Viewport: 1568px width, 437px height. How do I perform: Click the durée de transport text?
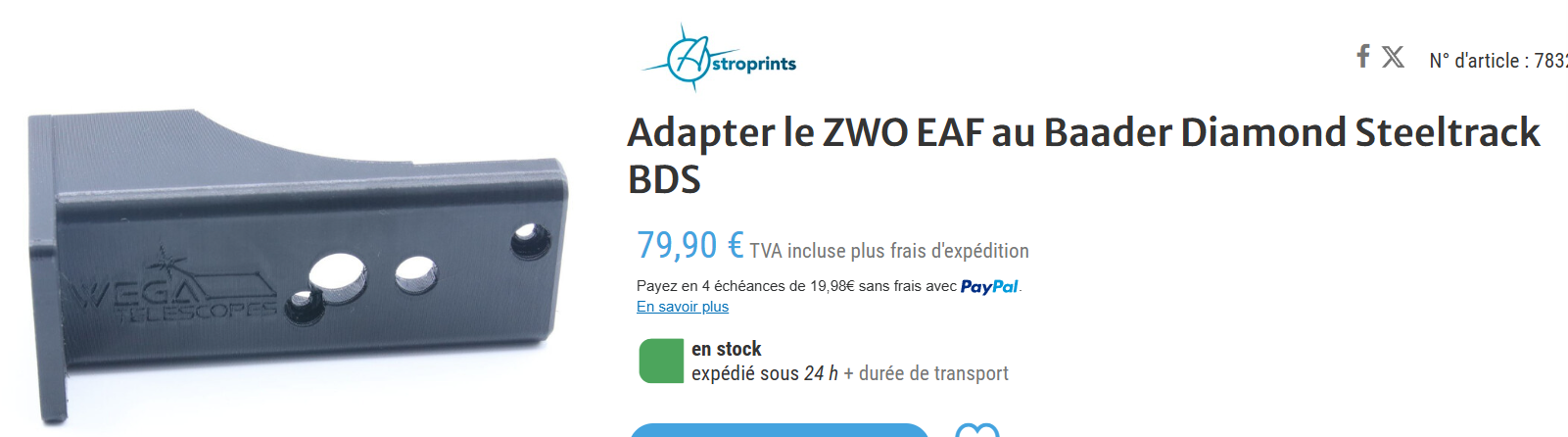pos(933,373)
